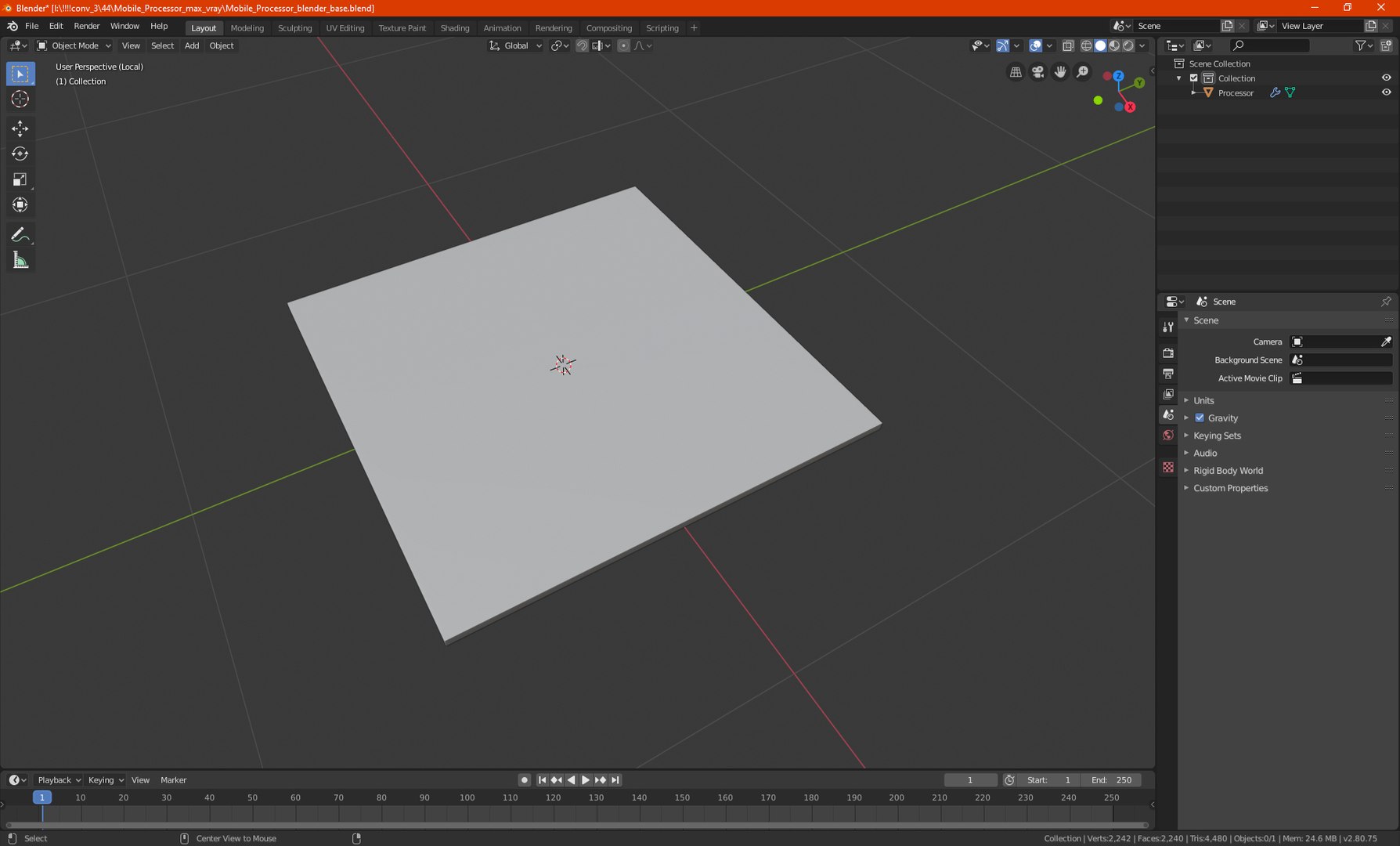Viewport: 1400px width, 846px height.
Task: Open the Render menu
Action: [x=87, y=26]
